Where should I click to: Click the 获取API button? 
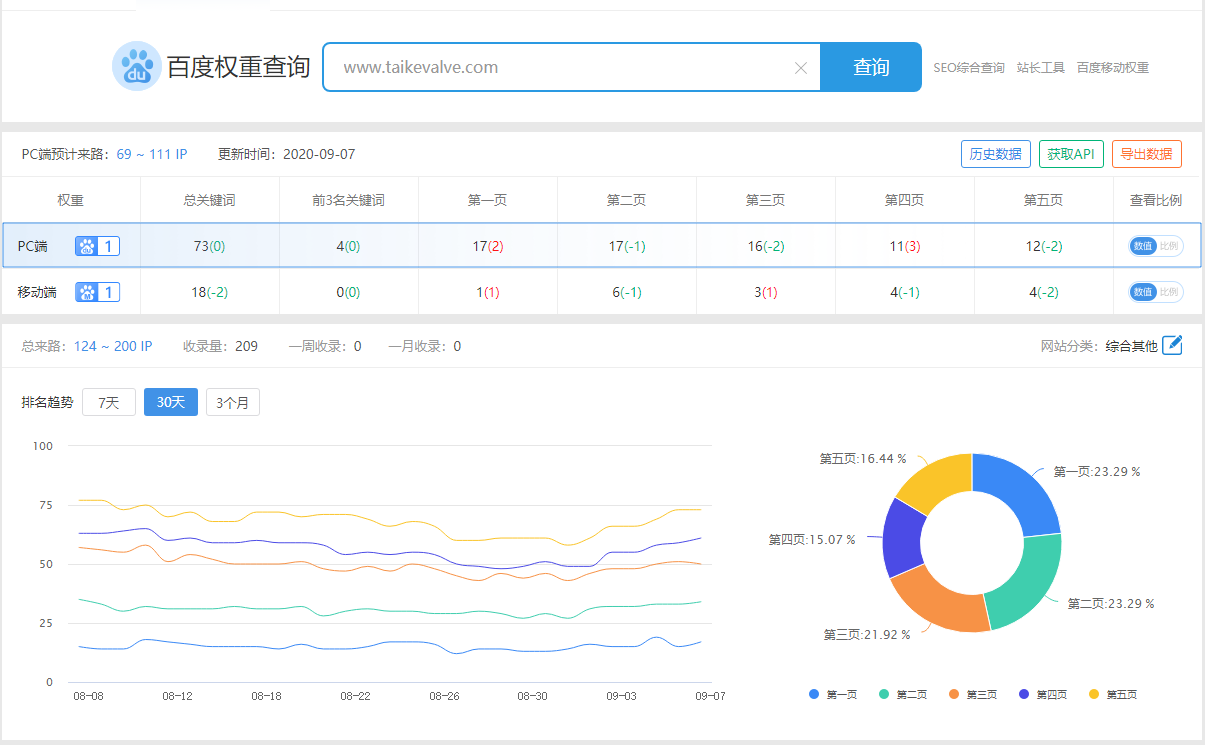point(1071,153)
